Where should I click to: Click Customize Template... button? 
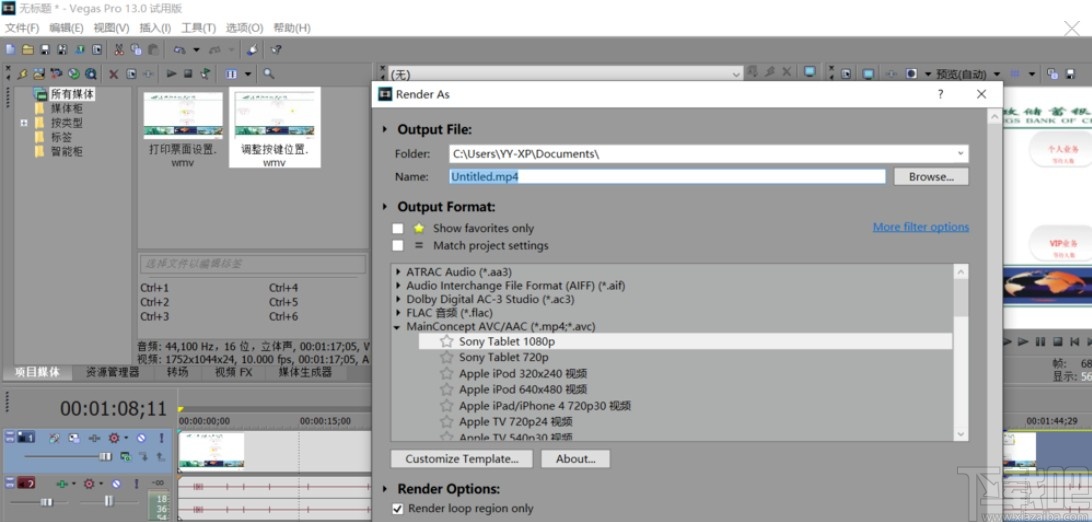[462, 459]
